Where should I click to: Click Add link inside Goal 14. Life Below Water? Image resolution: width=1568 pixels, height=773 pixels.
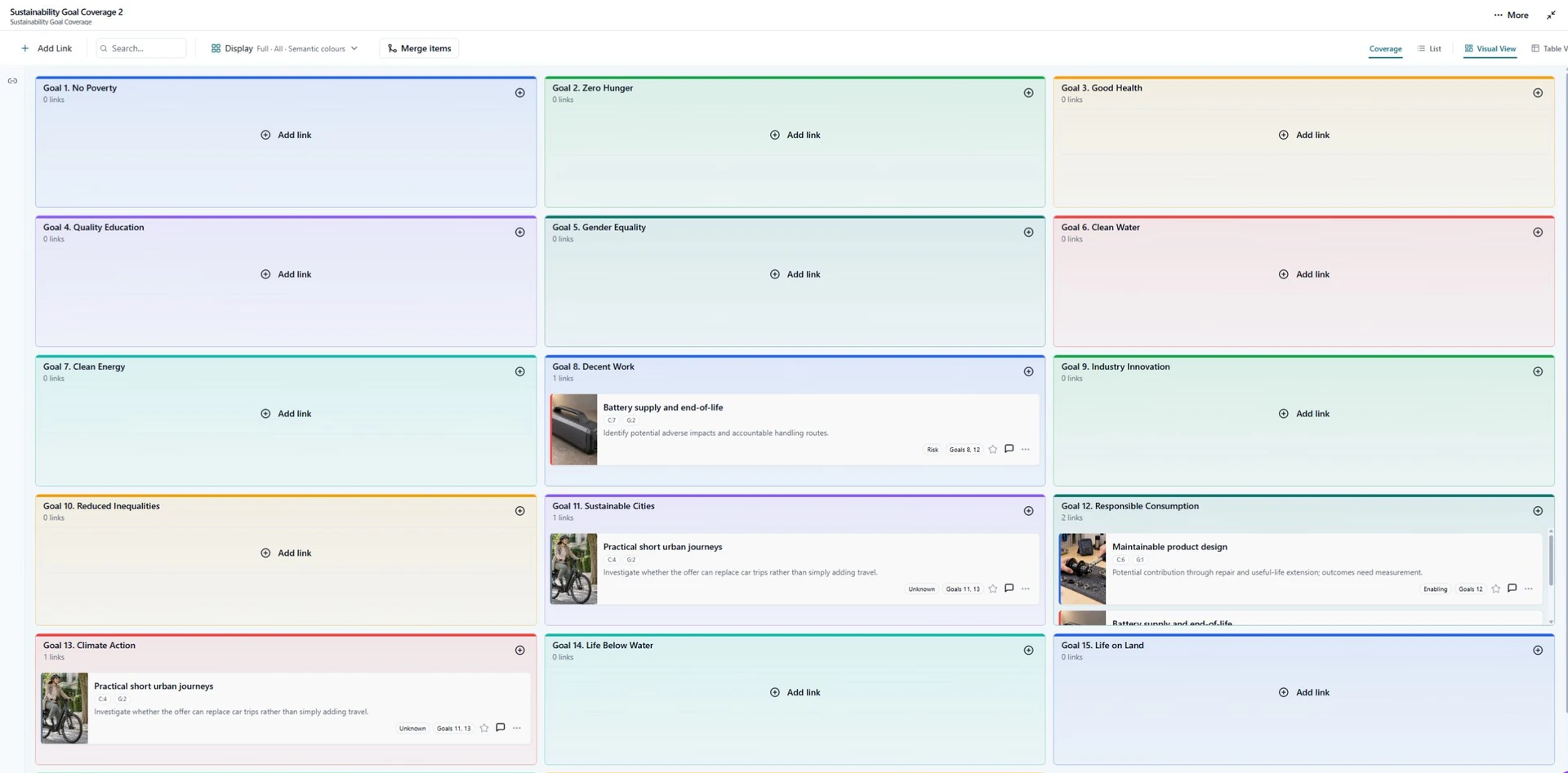795,692
